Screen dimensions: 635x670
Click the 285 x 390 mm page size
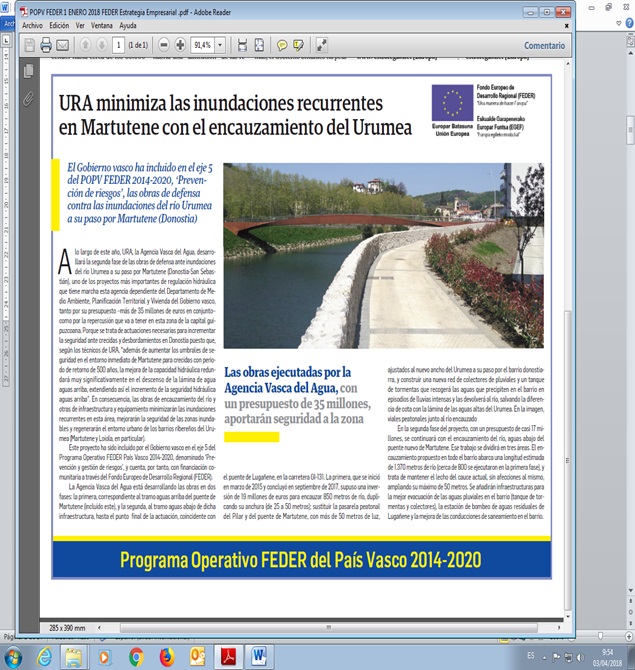pos(67,628)
